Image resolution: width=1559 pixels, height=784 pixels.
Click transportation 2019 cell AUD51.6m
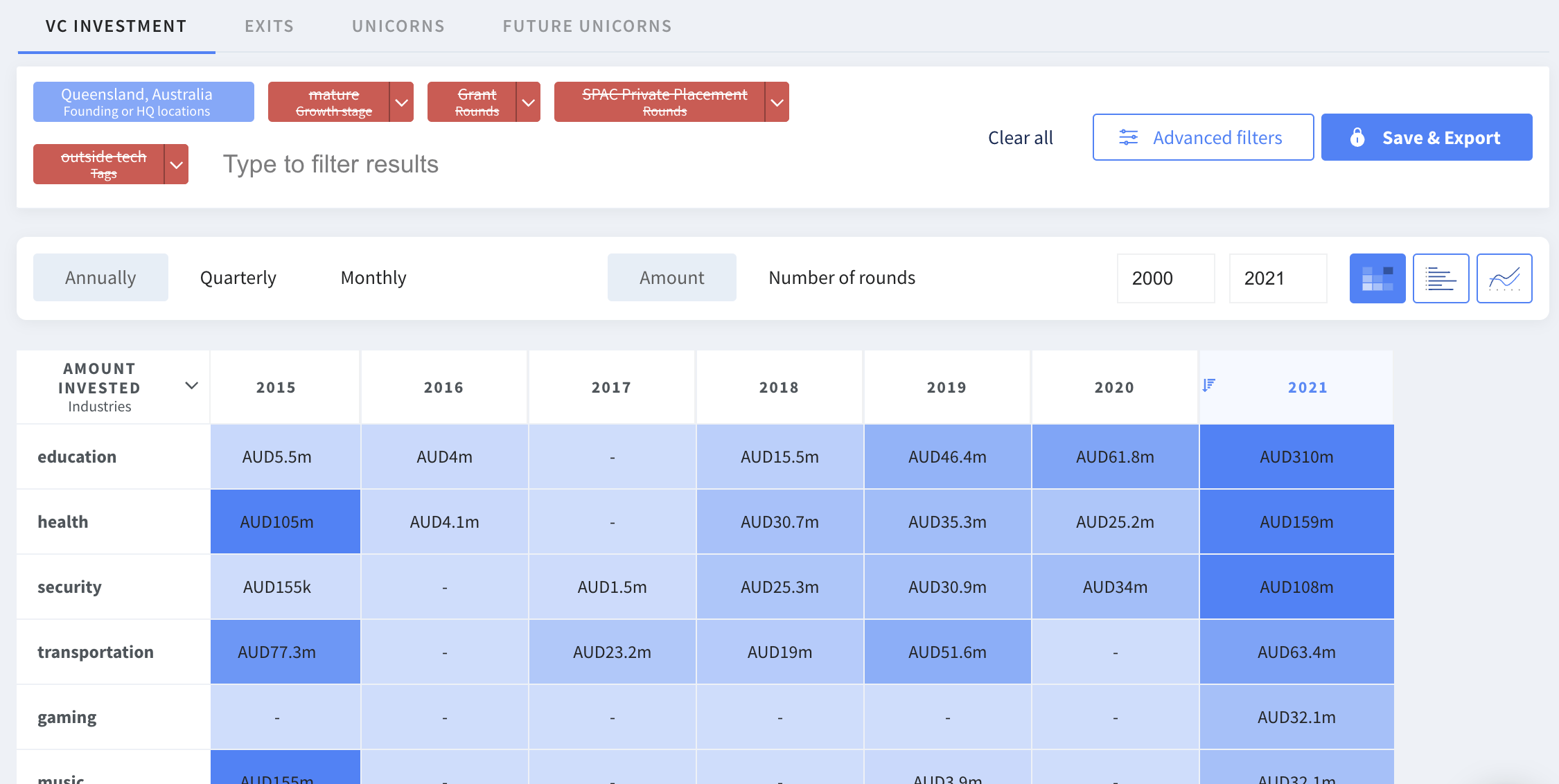947,652
